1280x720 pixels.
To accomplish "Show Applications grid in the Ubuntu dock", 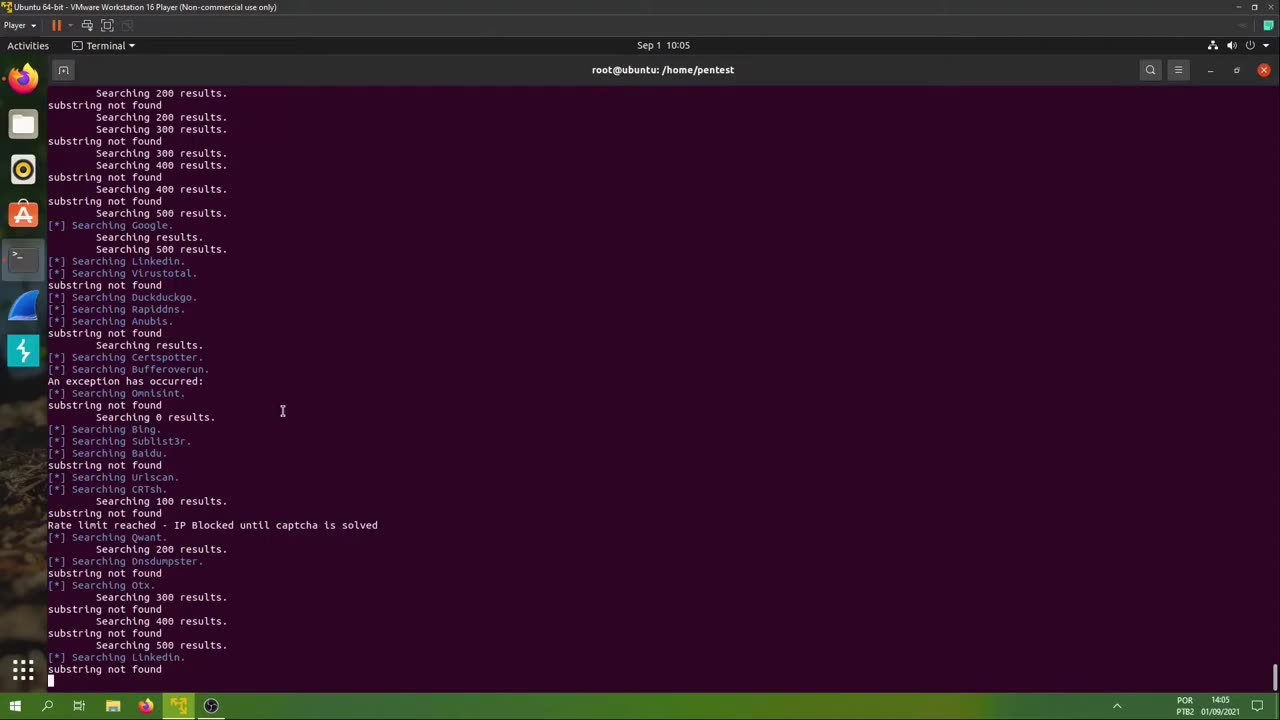I will 23,670.
